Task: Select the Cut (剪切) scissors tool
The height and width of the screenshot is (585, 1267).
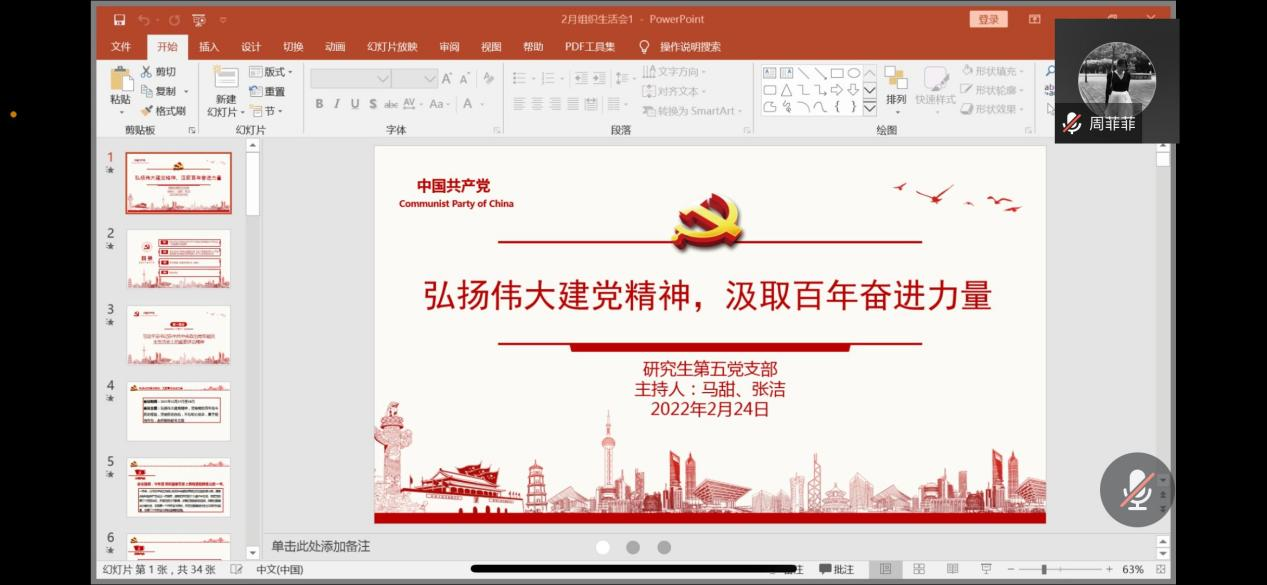Action: click(158, 72)
